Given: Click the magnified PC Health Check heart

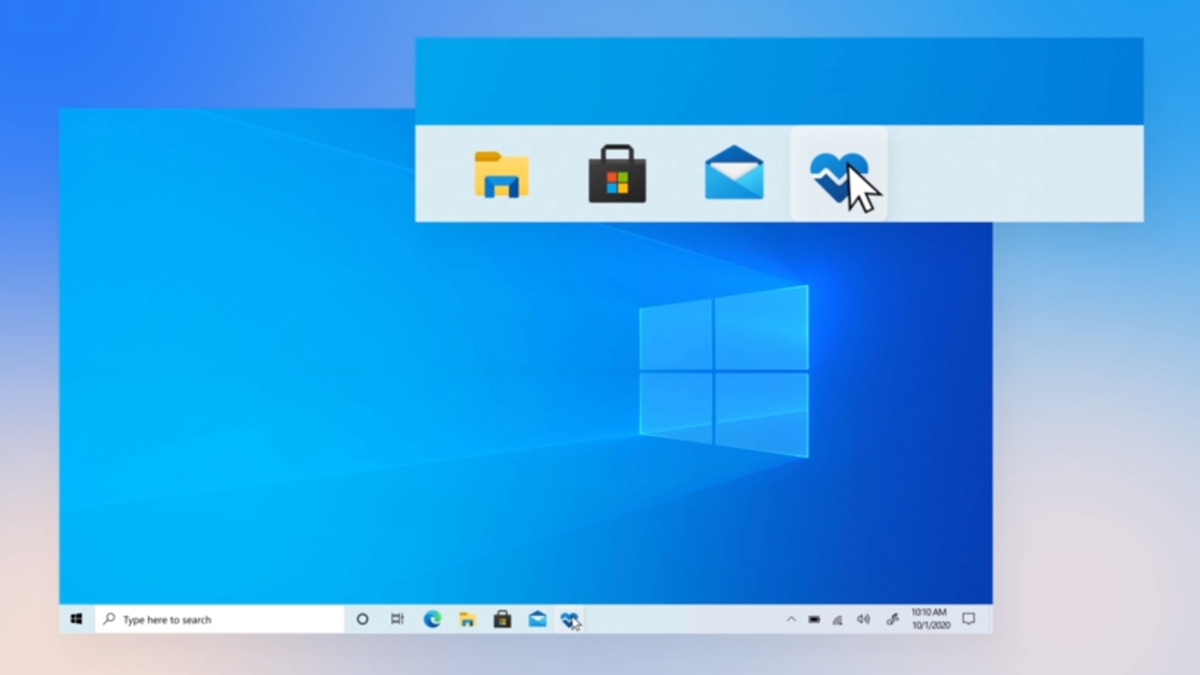Looking at the screenshot, I should [838, 176].
